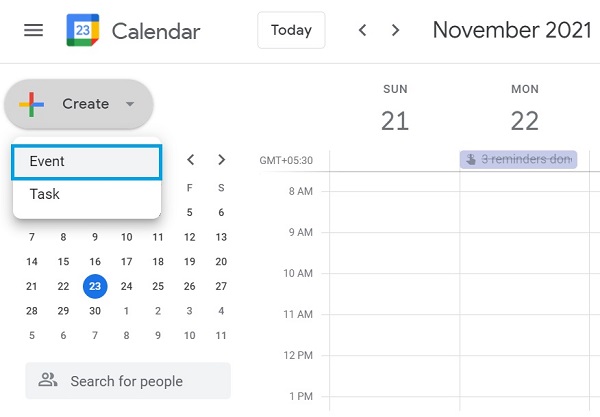Open the hamburger main menu
This screenshot has height=417, width=600.
point(33,30)
